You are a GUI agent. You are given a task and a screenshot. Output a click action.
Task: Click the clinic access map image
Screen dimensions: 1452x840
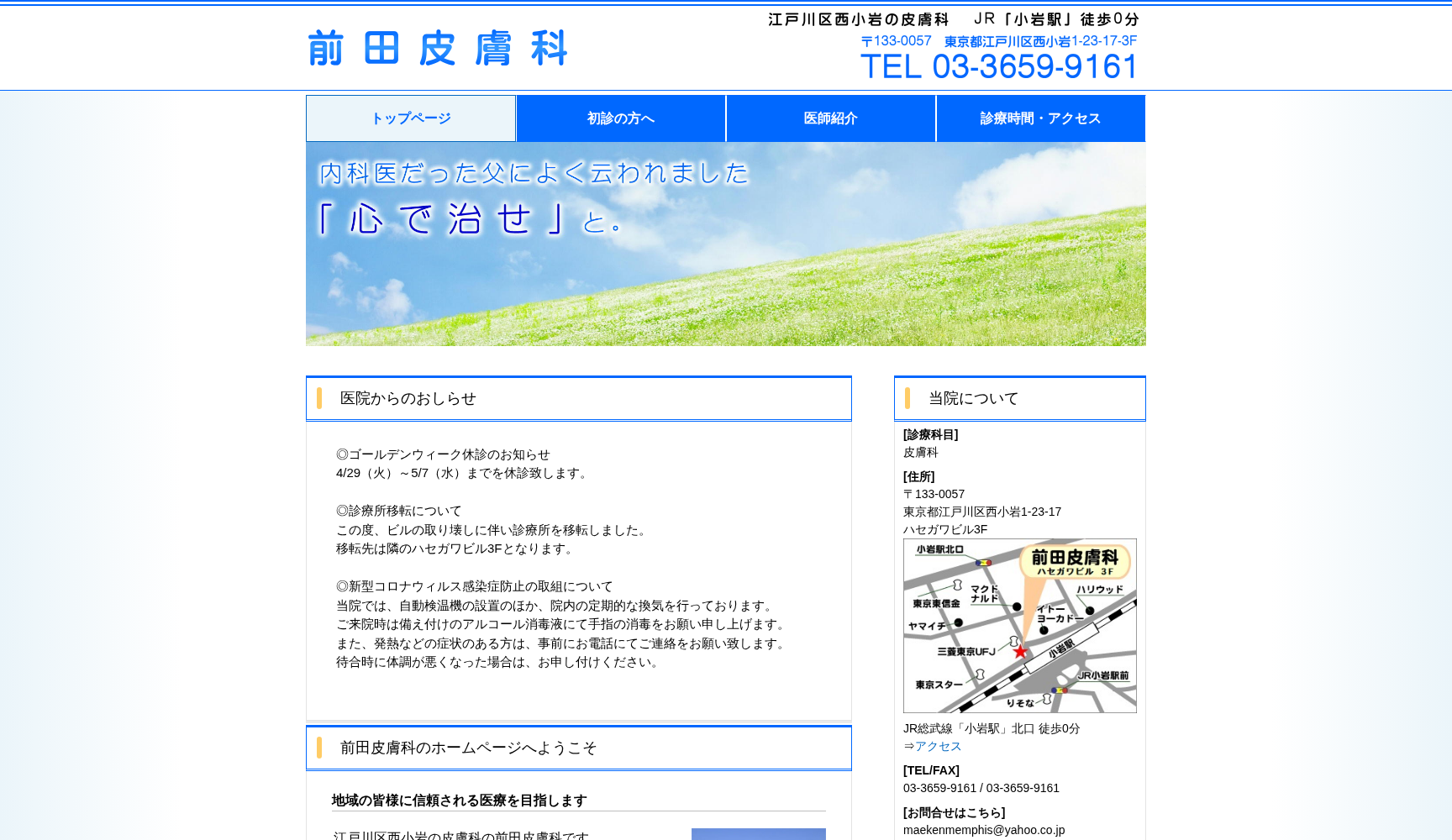pyautogui.click(x=1019, y=625)
